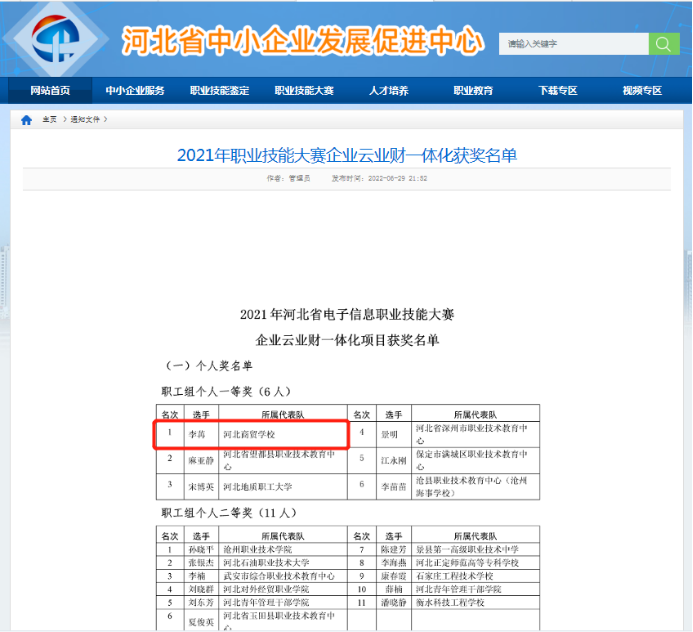Click the heading 职工组个人二等奖（11人）
693x632 pixels.
click(x=229, y=513)
